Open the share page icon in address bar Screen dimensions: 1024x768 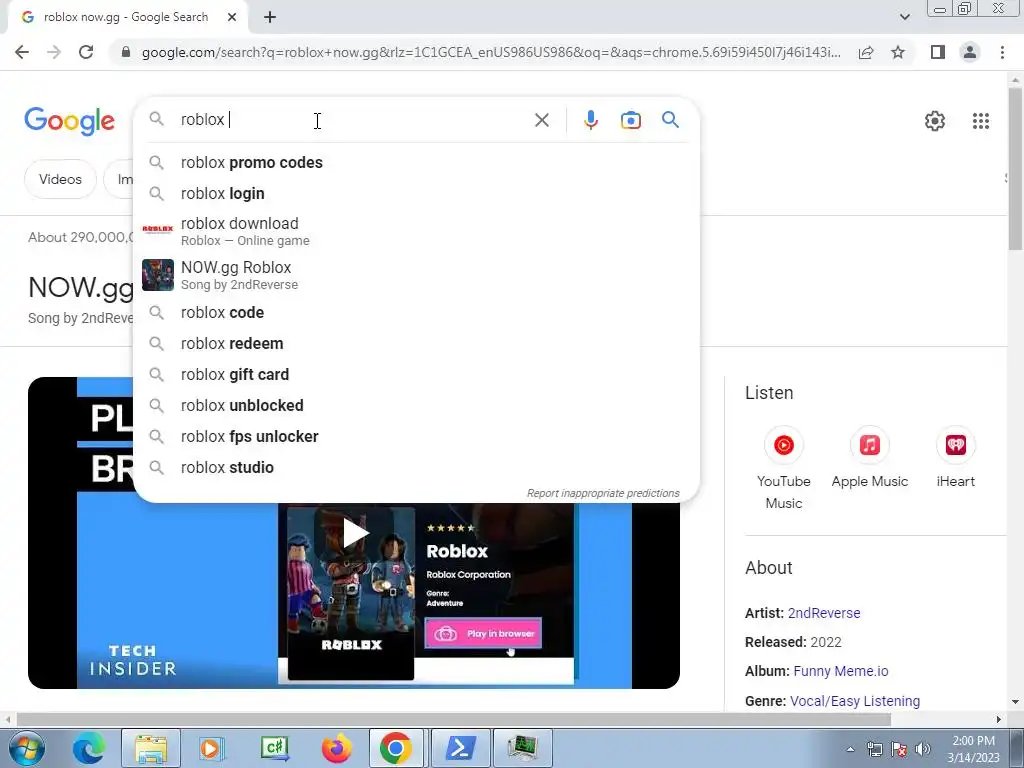coord(866,52)
